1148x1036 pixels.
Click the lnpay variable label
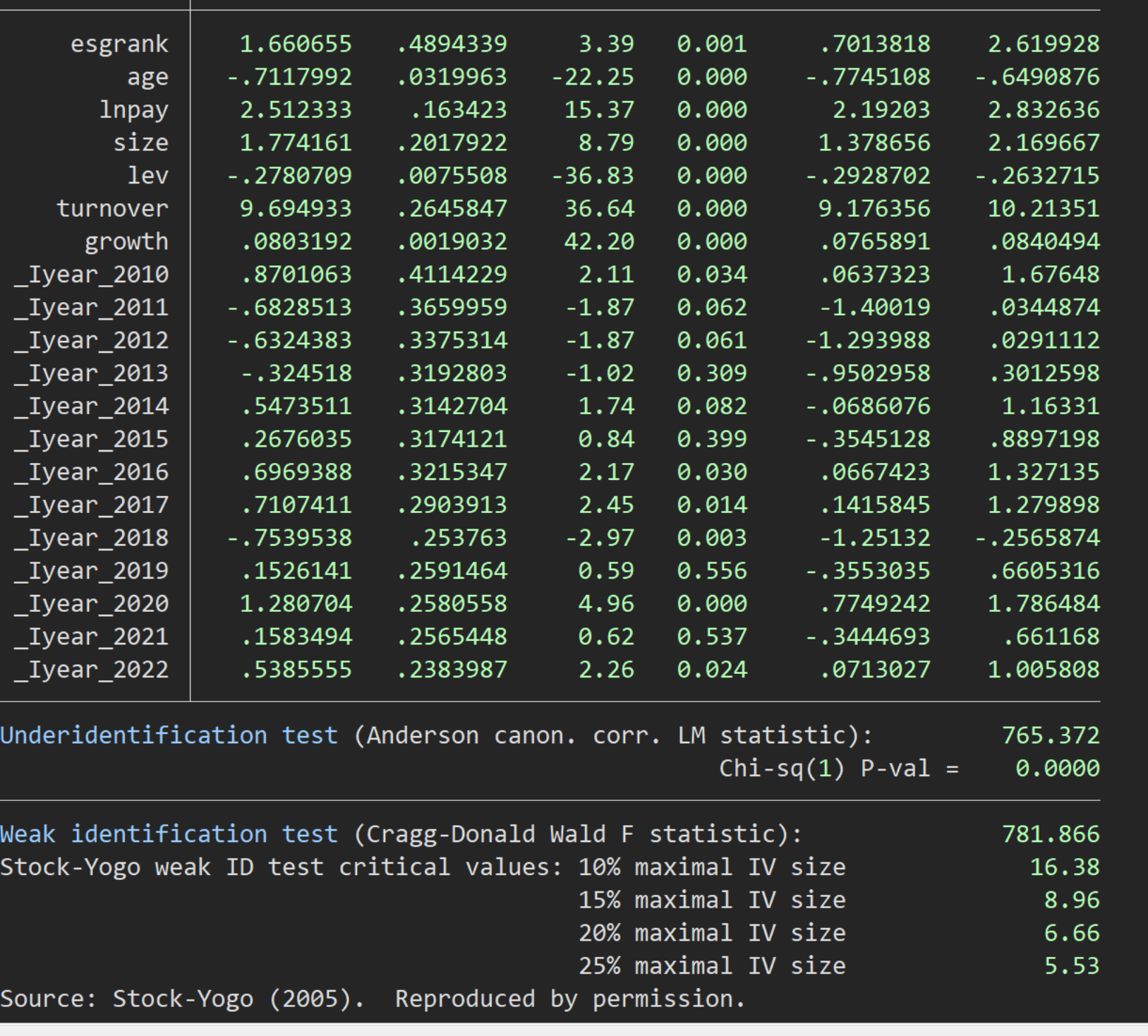pyautogui.click(x=133, y=110)
